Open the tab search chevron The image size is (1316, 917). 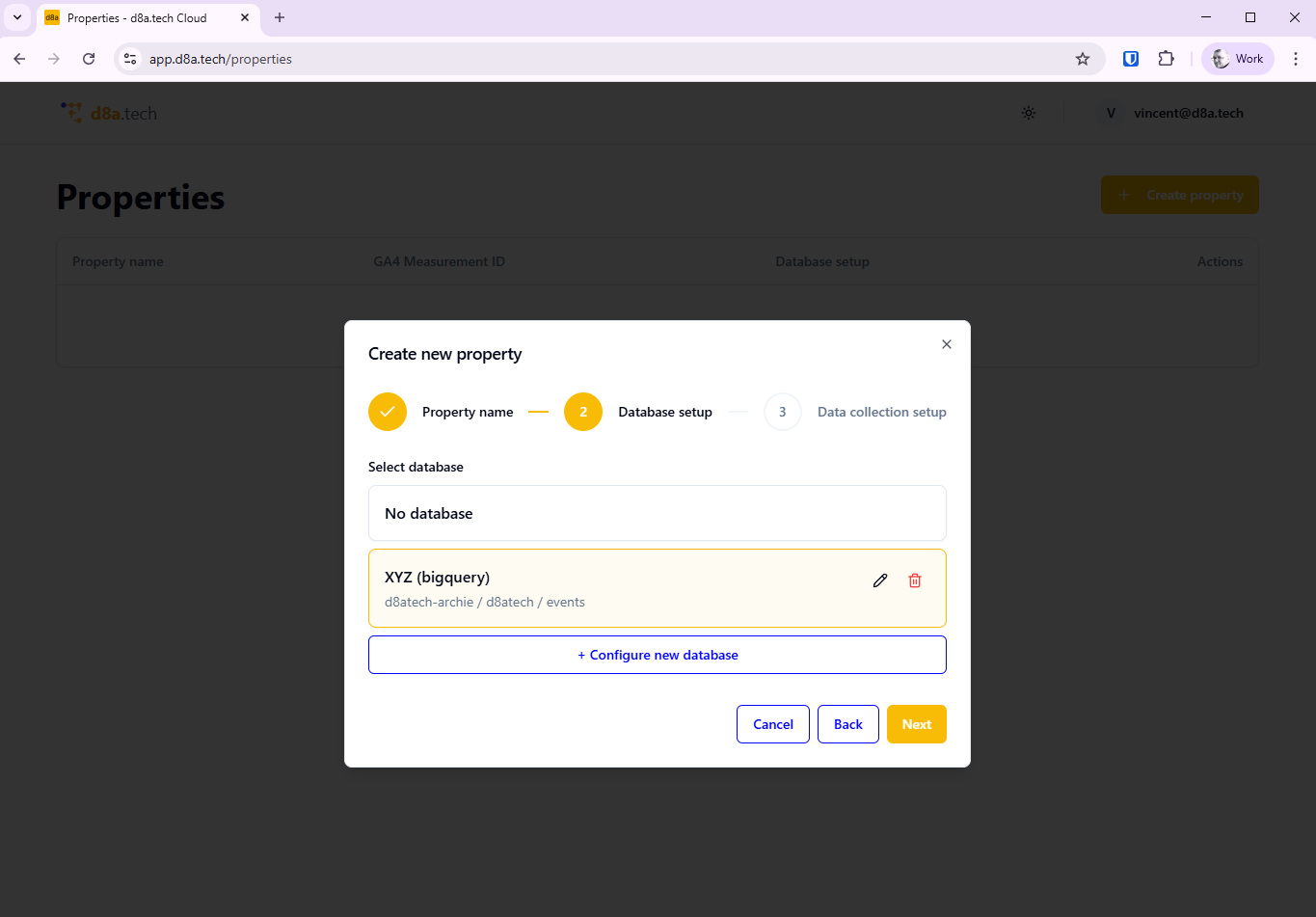[16, 17]
